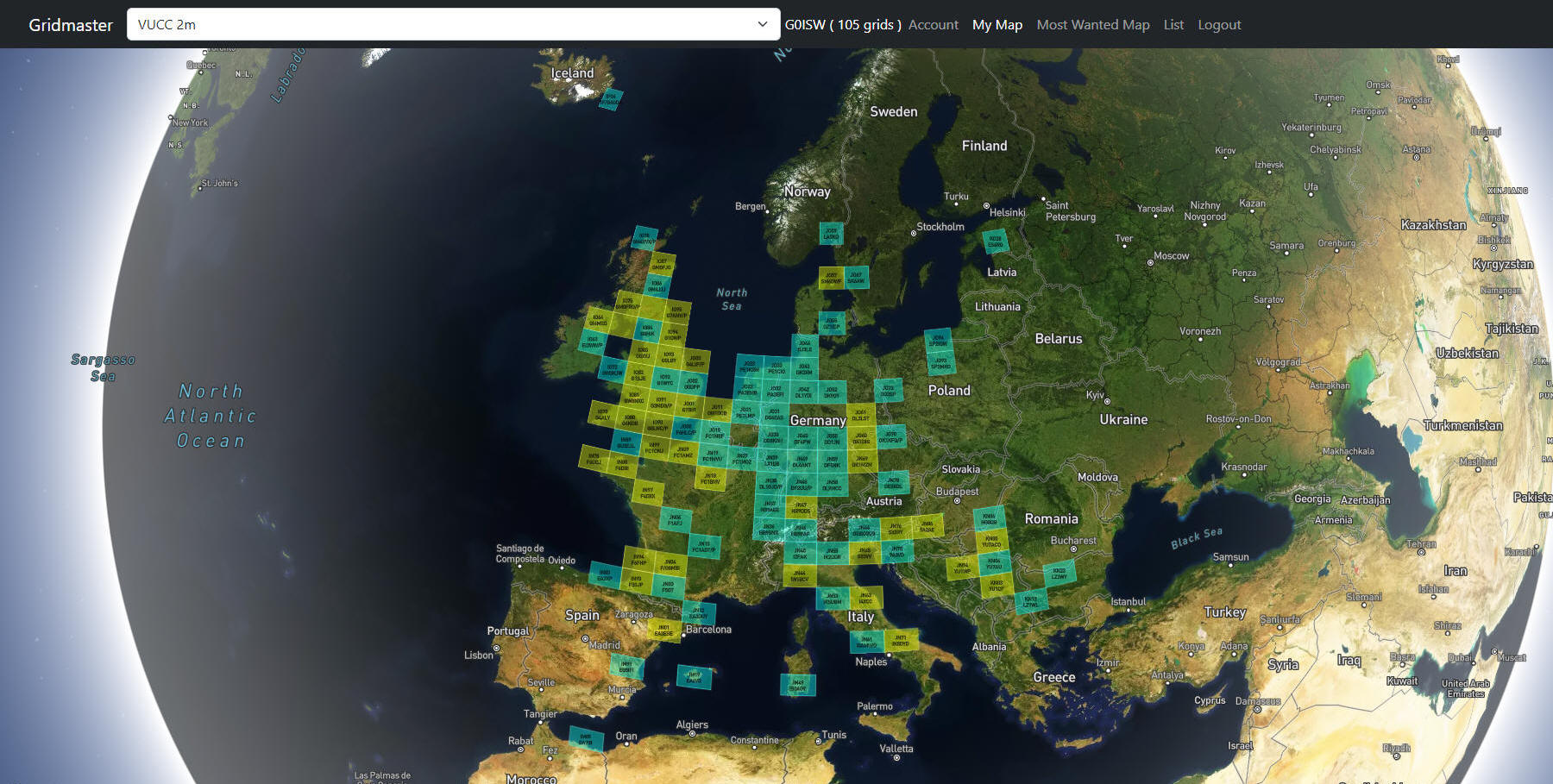Click the Stockholm city label
Screen dimensions: 1553x784
(x=940, y=227)
